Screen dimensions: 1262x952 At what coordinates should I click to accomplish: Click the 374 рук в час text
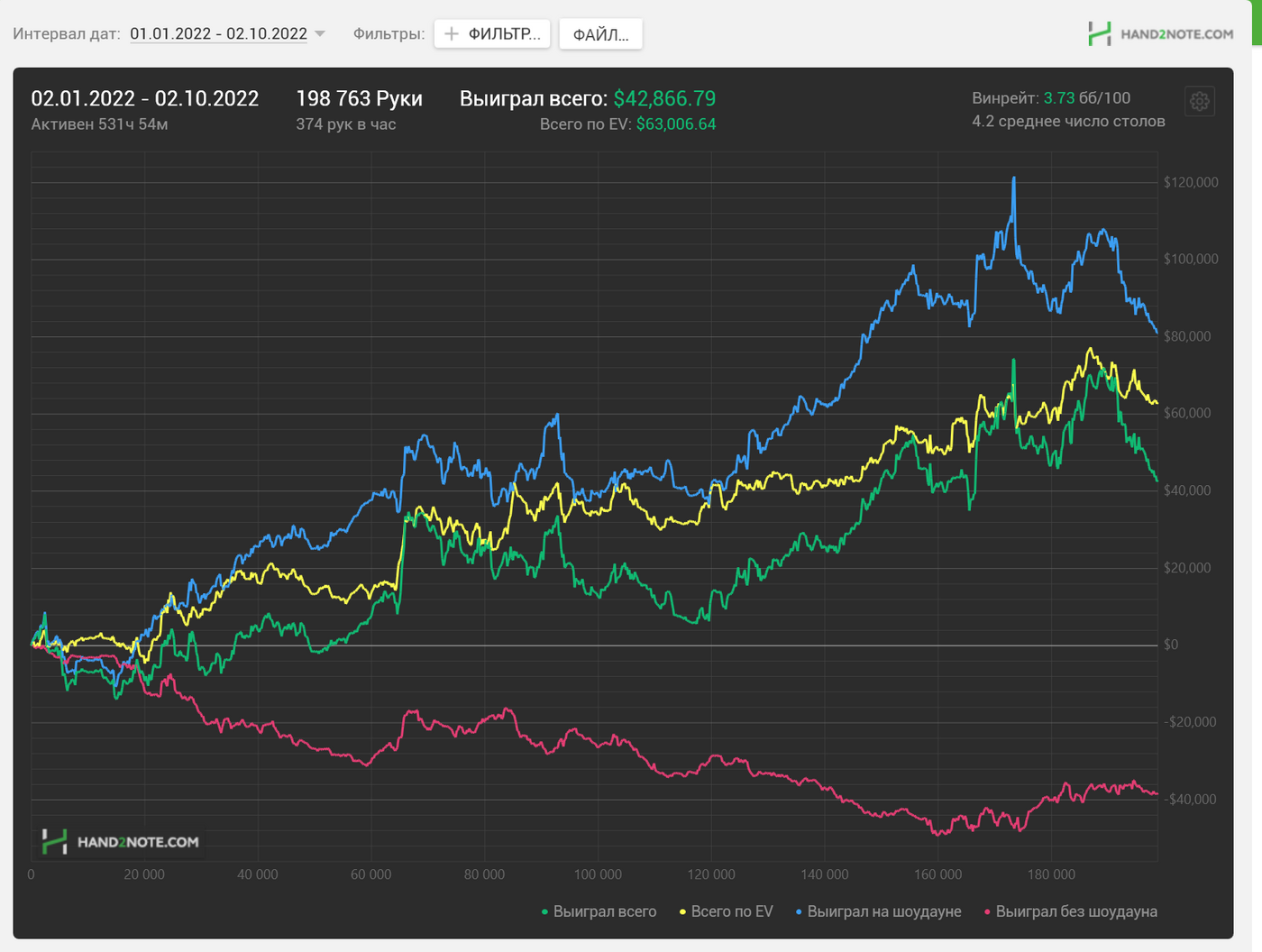[346, 124]
